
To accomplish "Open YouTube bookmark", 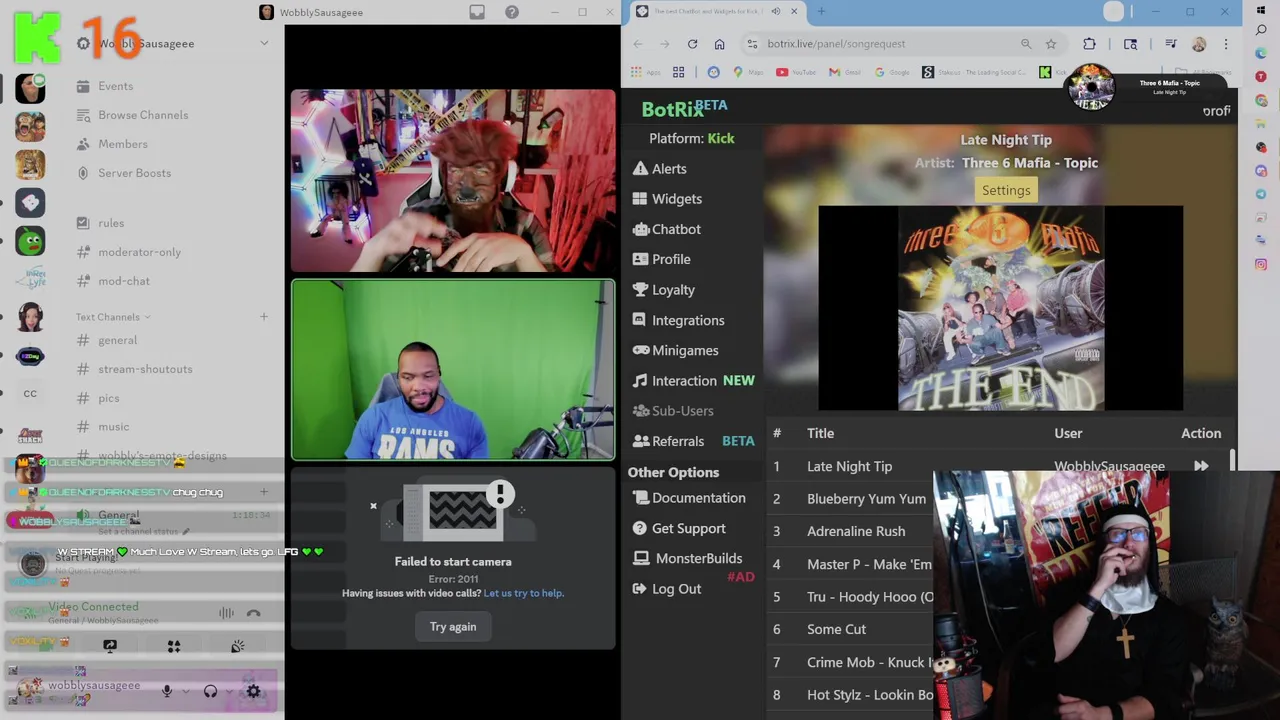I will tap(796, 72).
